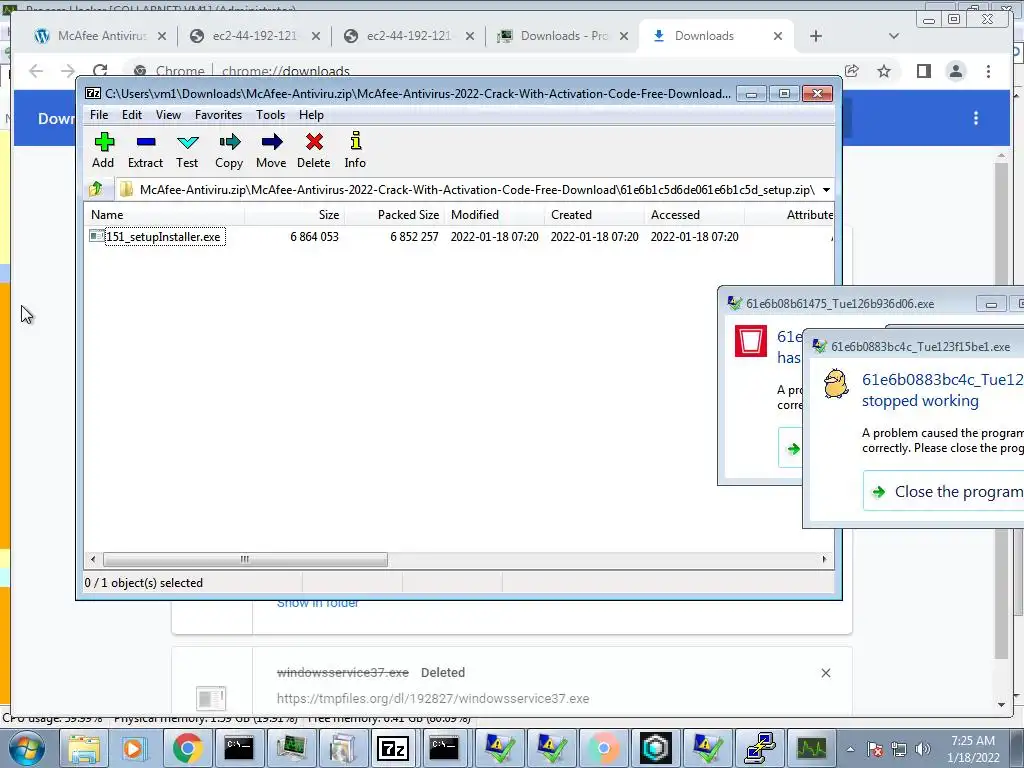This screenshot has height=768, width=1024.
Task: Open the View menu in 7-Zip
Action: pos(168,115)
